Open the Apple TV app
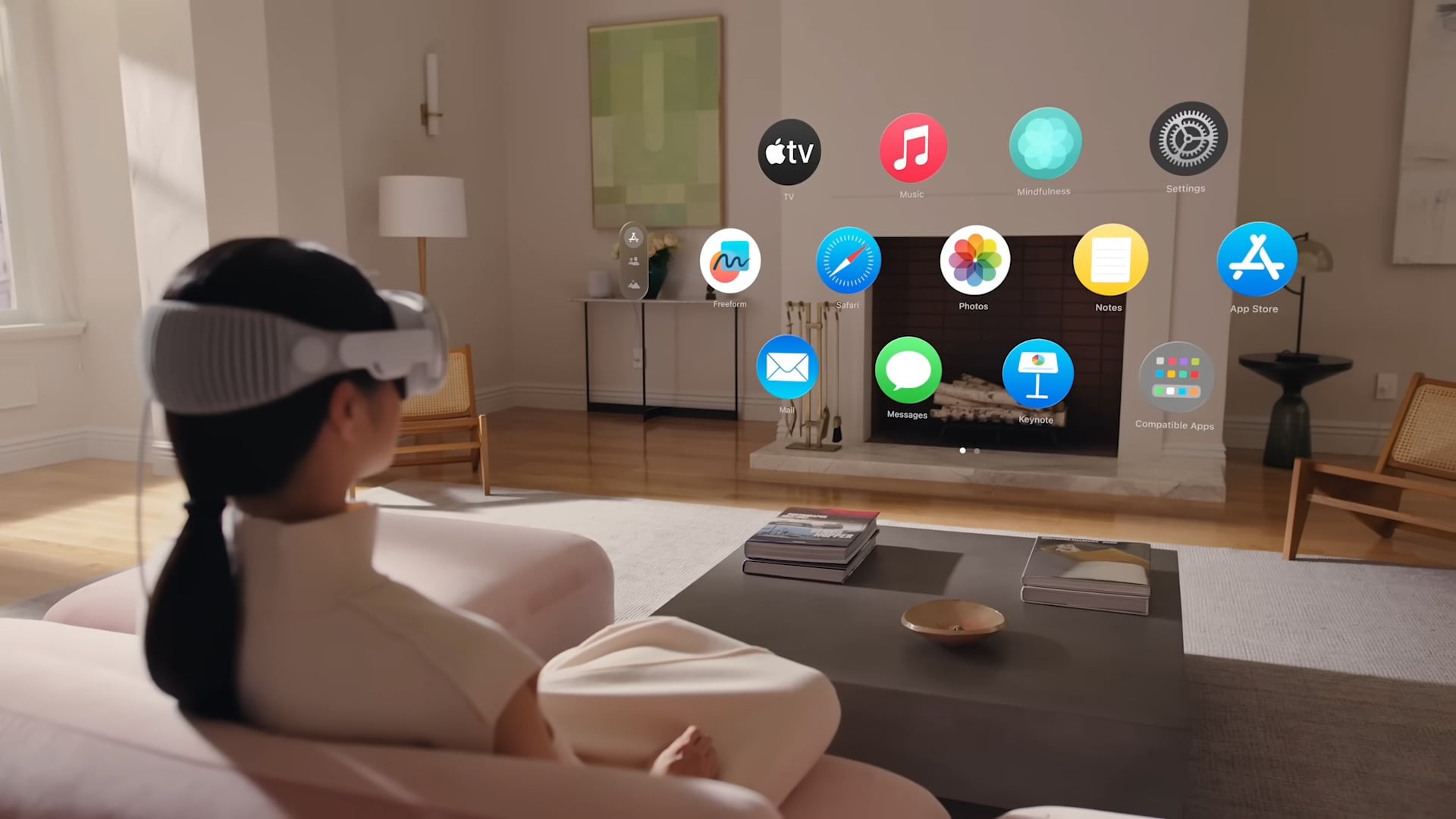The width and height of the screenshot is (1456, 819). [x=789, y=150]
